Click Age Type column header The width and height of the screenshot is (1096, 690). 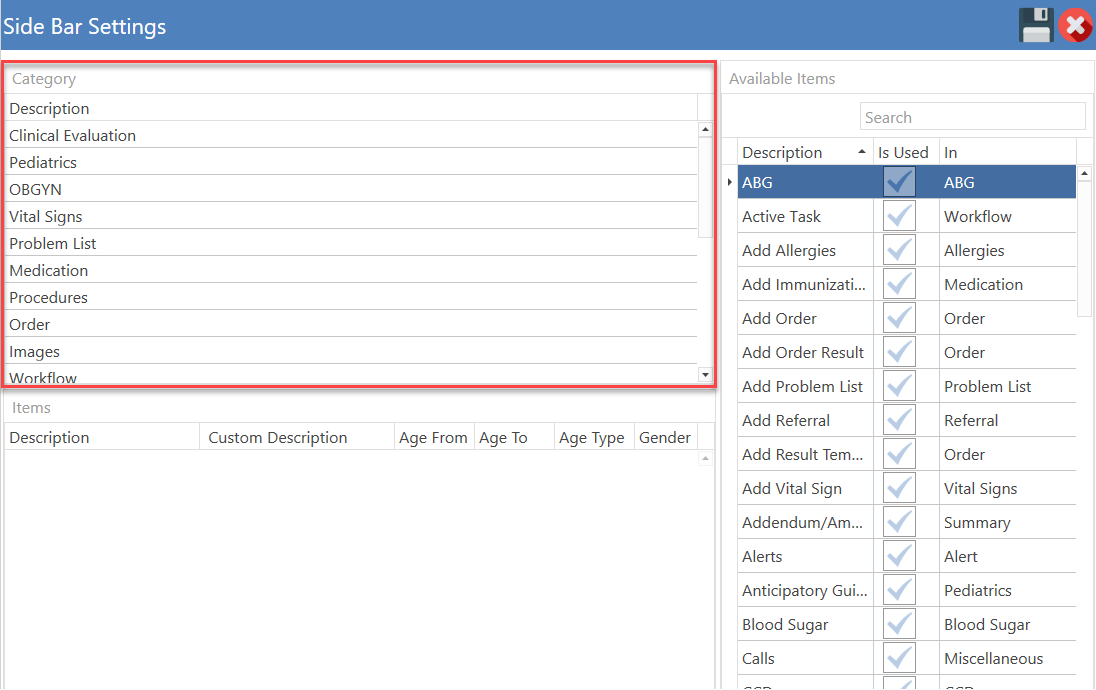(594, 437)
